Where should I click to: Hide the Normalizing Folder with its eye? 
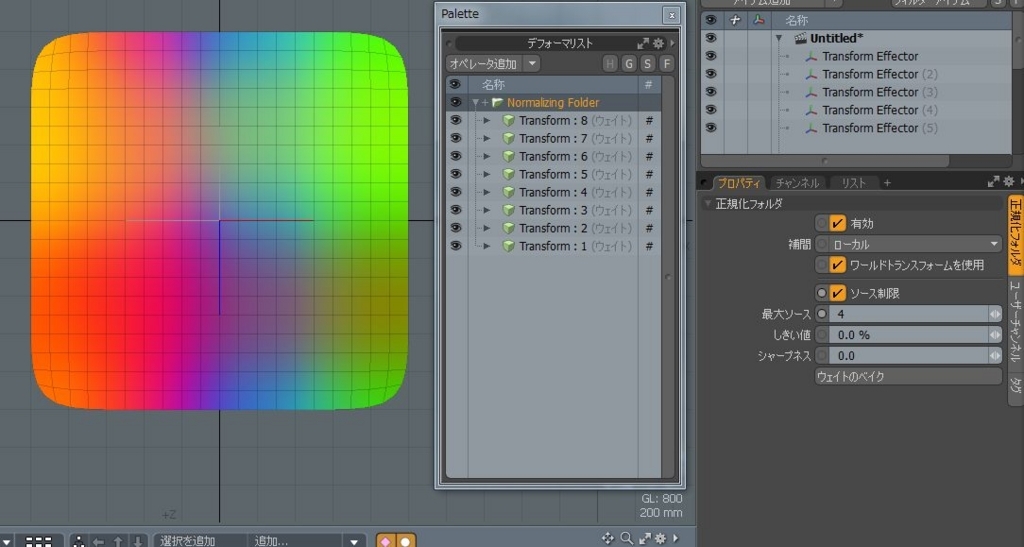coord(455,102)
